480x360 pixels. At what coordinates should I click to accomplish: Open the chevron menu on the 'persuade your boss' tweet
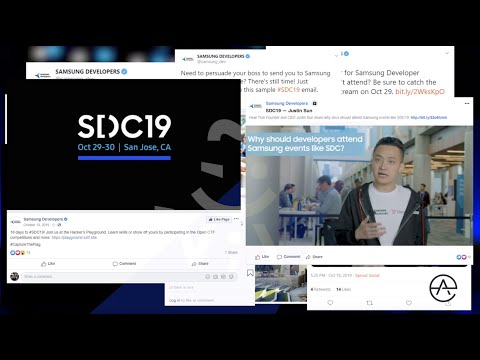pyautogui.click(x=336, y=56)
